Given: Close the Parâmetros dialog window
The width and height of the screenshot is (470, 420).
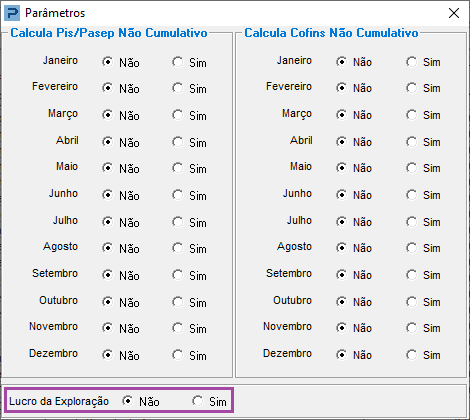Looking at the screenshot, I should click(454, 13).
